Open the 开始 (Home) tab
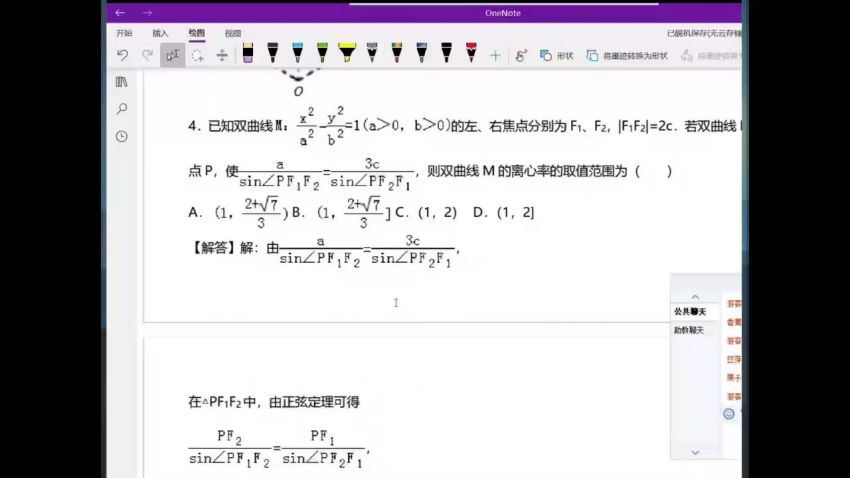Screen dimensions: 850x478 (124, 33)
